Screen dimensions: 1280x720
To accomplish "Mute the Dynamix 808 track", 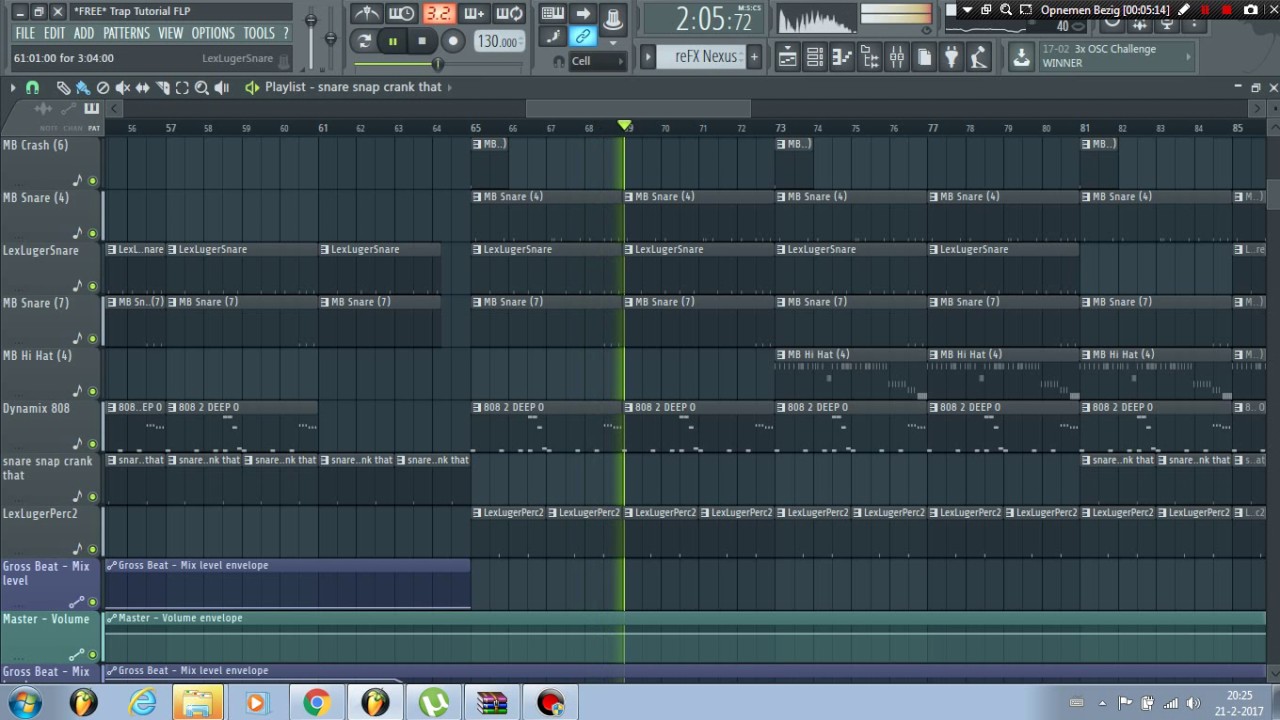I will pyautogui.click(x=93, y=444).
